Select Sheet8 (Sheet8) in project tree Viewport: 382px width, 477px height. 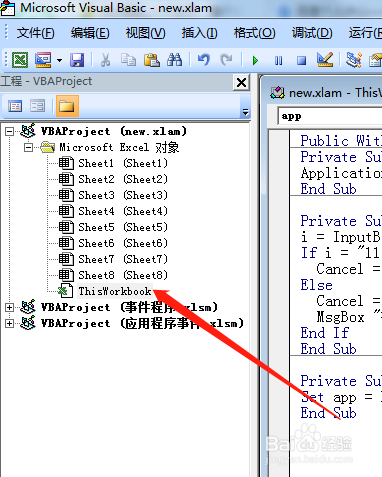point(123,275)
